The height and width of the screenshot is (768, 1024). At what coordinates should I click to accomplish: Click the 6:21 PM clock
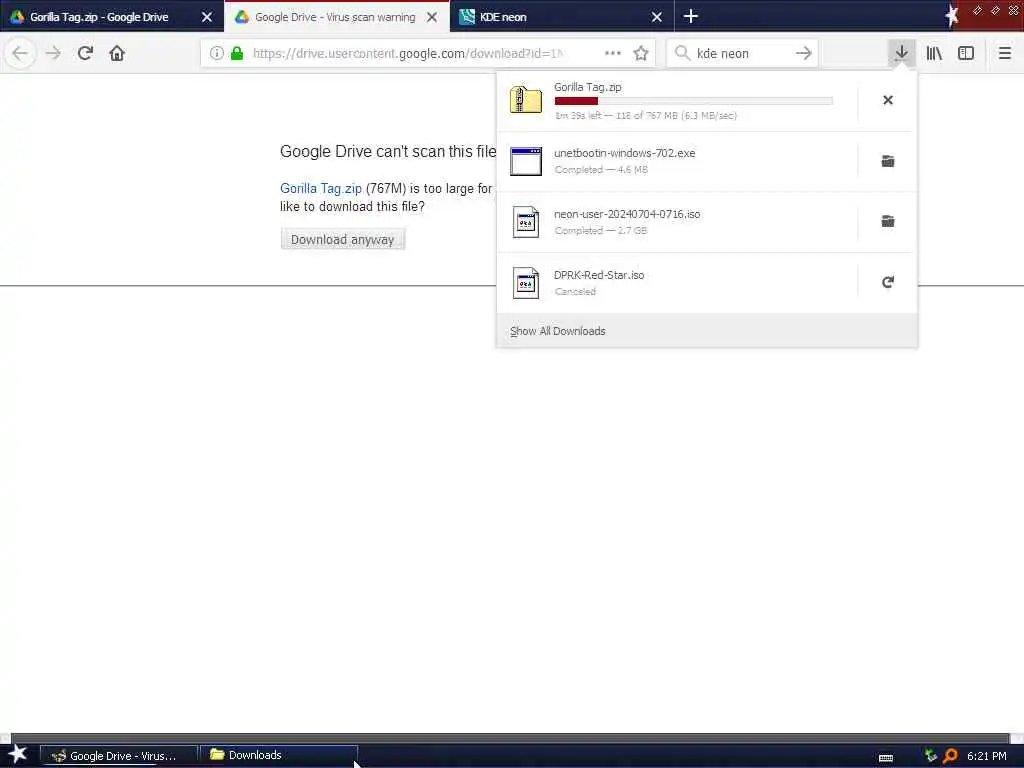[987, 756]
